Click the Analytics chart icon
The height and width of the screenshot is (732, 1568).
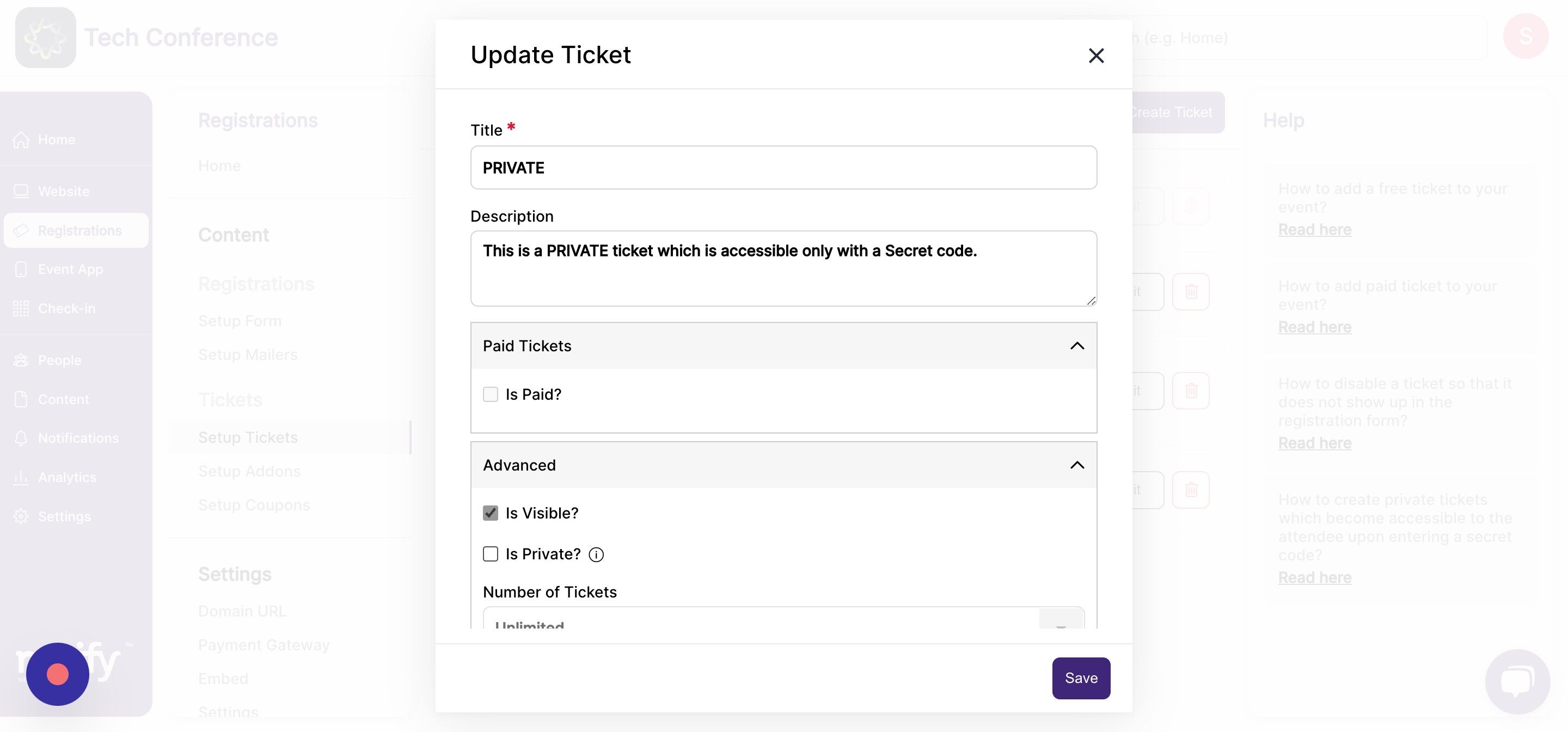click(x=21, y=478)
